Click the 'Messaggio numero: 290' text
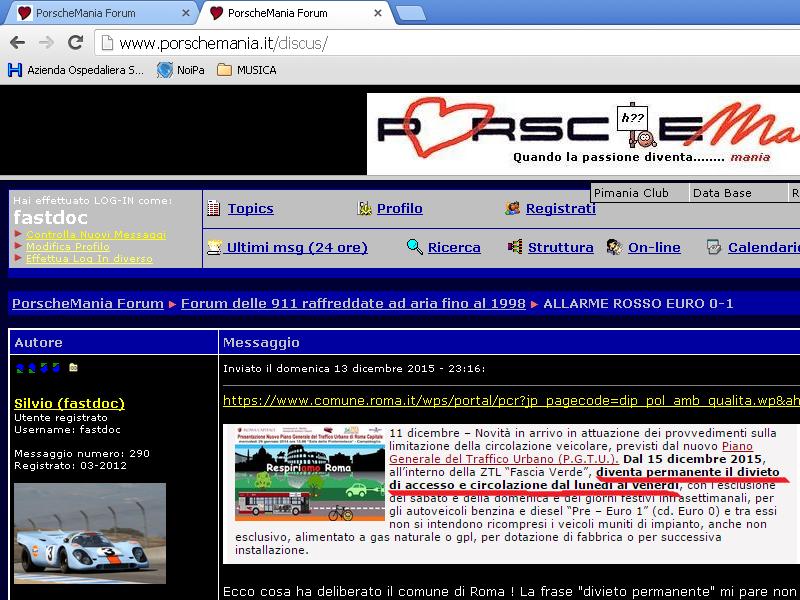The width and height of the screenshot is (800, 600). tap(82, 454)
